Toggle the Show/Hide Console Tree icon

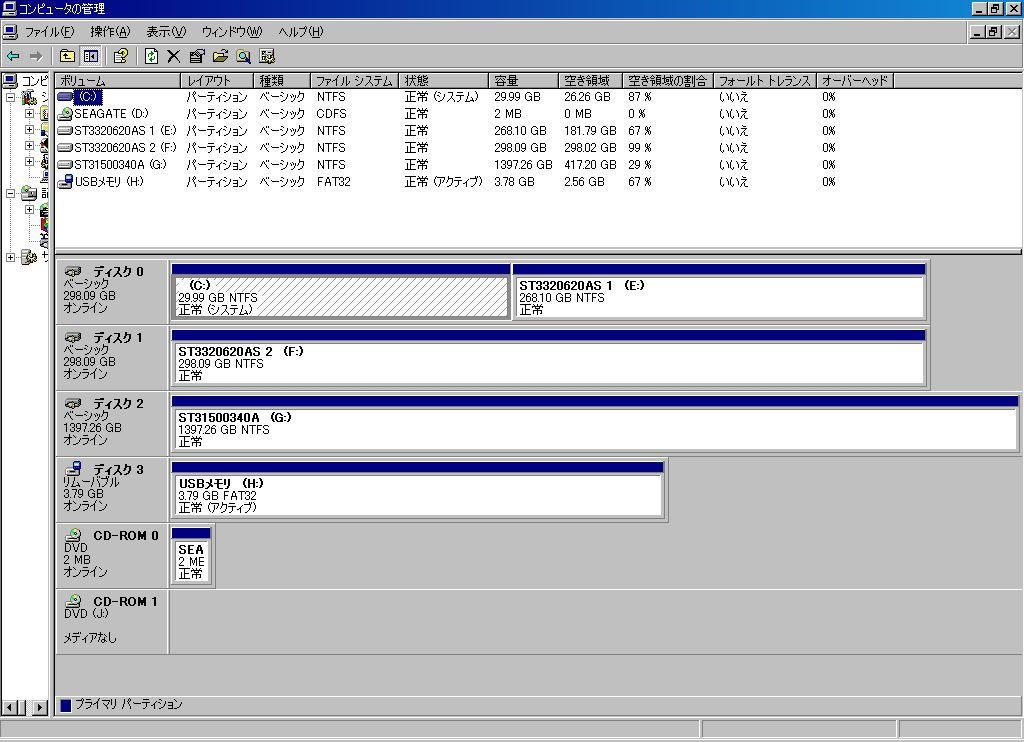point(90,56)
